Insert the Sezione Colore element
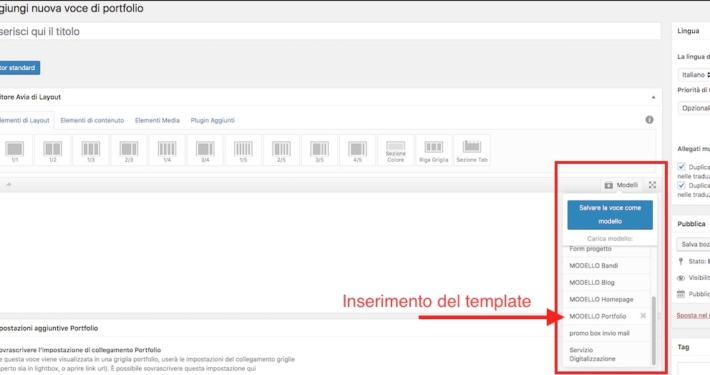This screenshot has width=710, height=375. tap(395, 150)
